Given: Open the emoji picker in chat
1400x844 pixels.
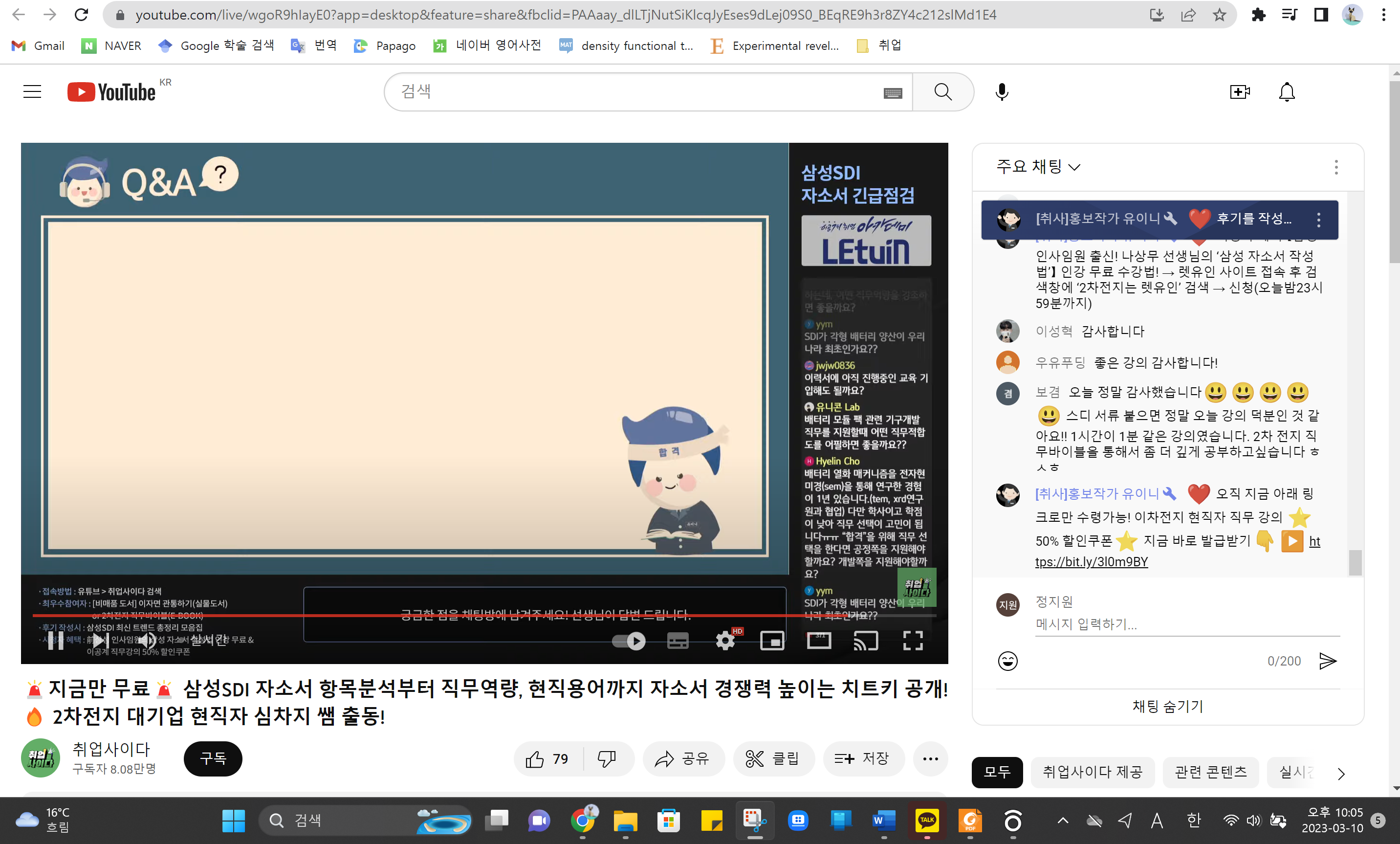Looking at the screenshot, I should pos(1007,661).
